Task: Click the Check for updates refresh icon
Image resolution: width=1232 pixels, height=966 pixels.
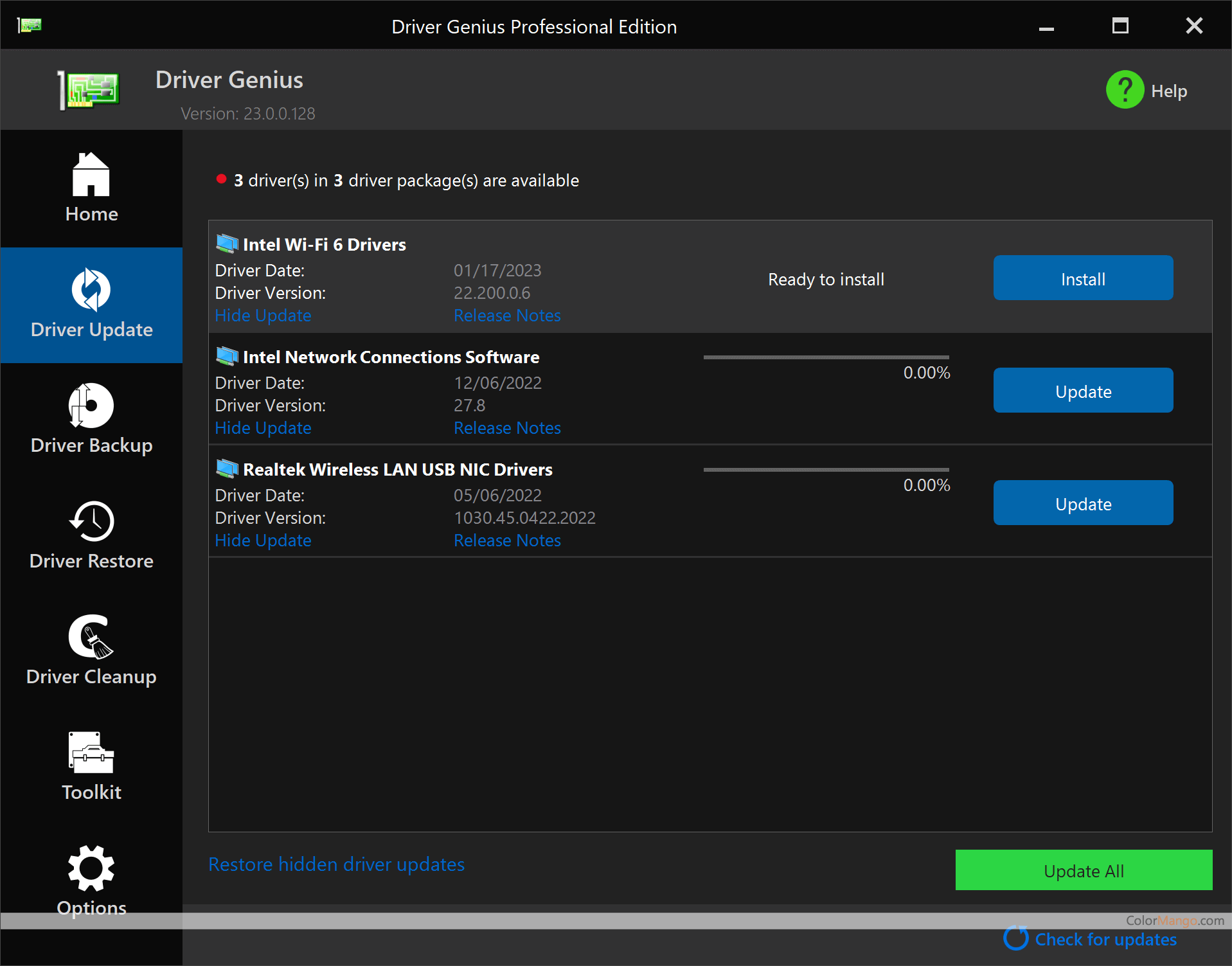Action: [1016, 938]
